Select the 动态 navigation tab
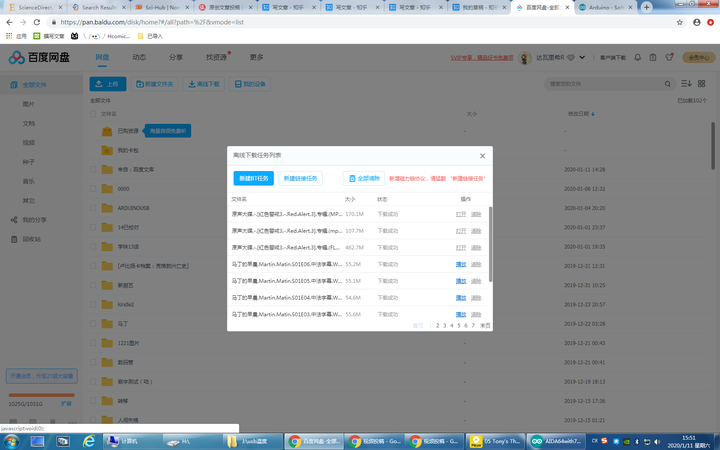 click(x=139, y=57)
